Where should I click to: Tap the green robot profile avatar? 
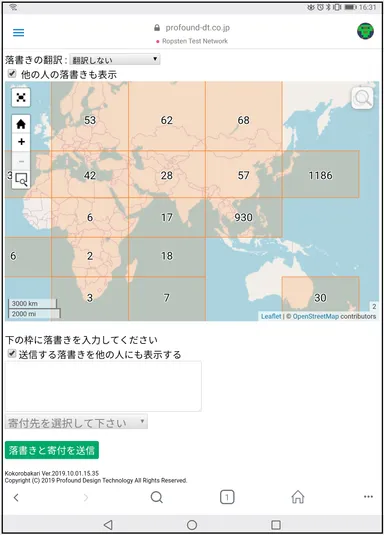click(365, 31)
